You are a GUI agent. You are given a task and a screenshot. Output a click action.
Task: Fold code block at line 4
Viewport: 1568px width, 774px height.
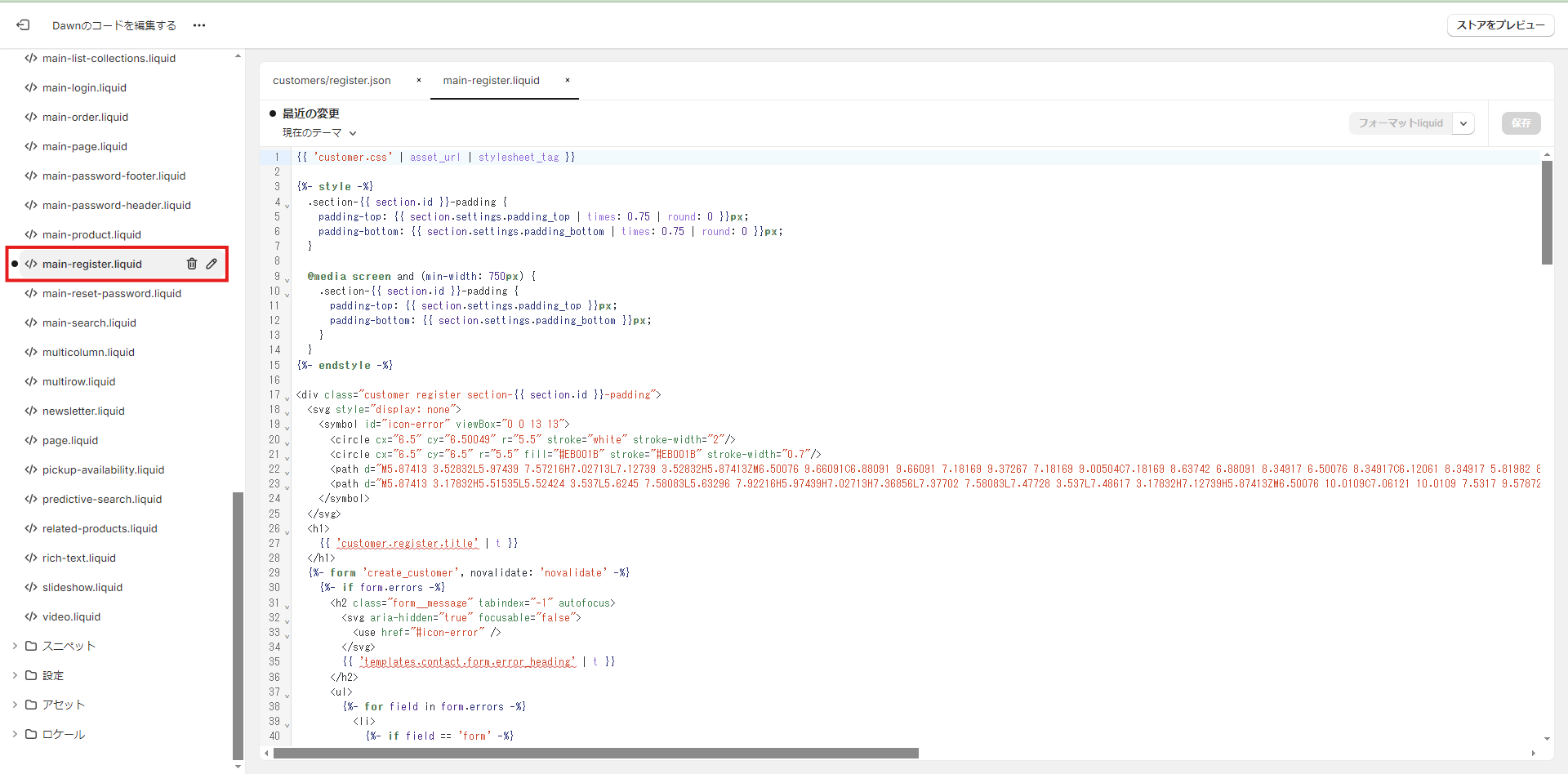[x=287, y=205]
